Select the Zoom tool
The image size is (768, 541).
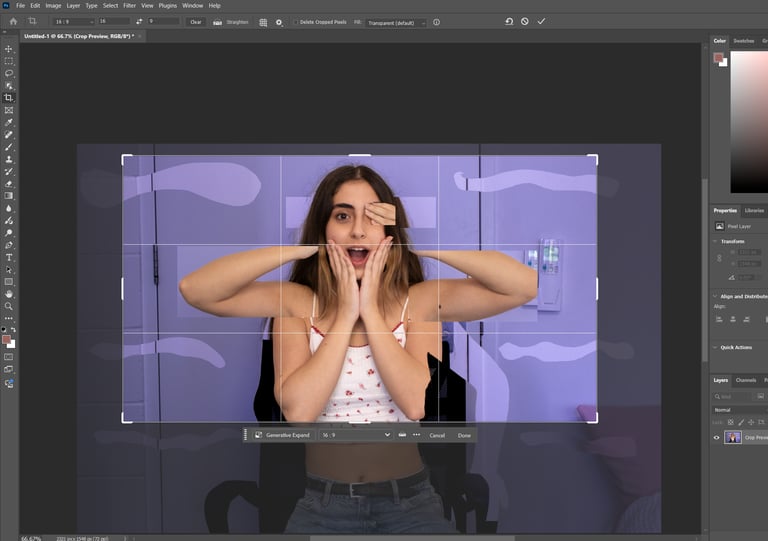coord(9,307)
